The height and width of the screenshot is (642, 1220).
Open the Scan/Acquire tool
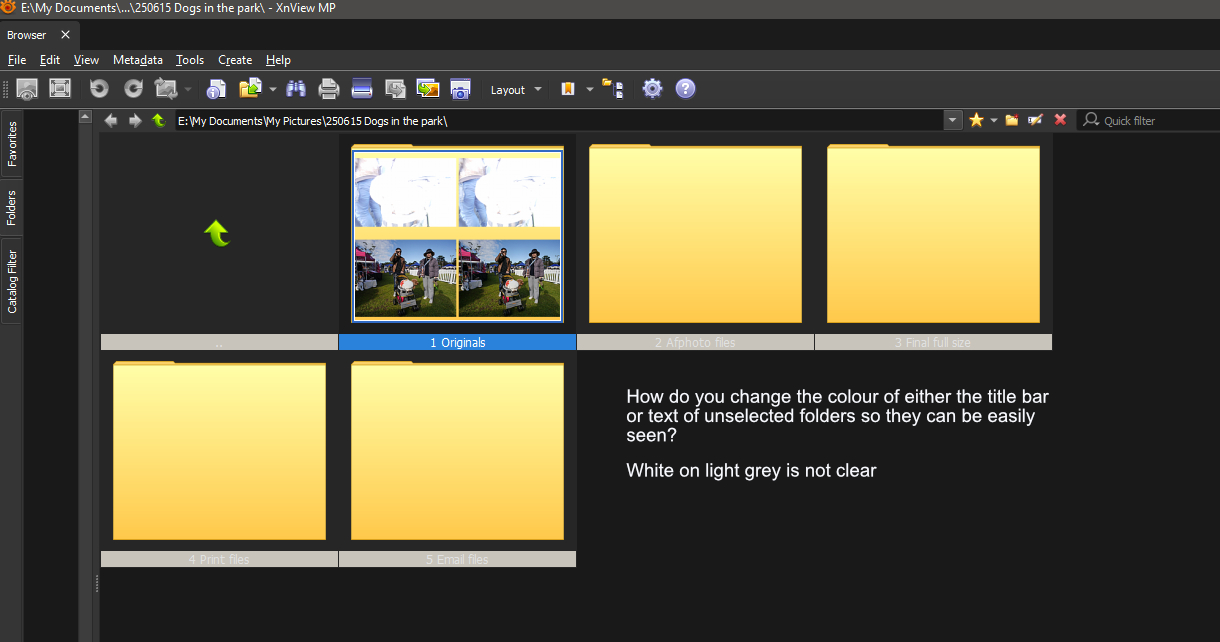pos(362,88)
